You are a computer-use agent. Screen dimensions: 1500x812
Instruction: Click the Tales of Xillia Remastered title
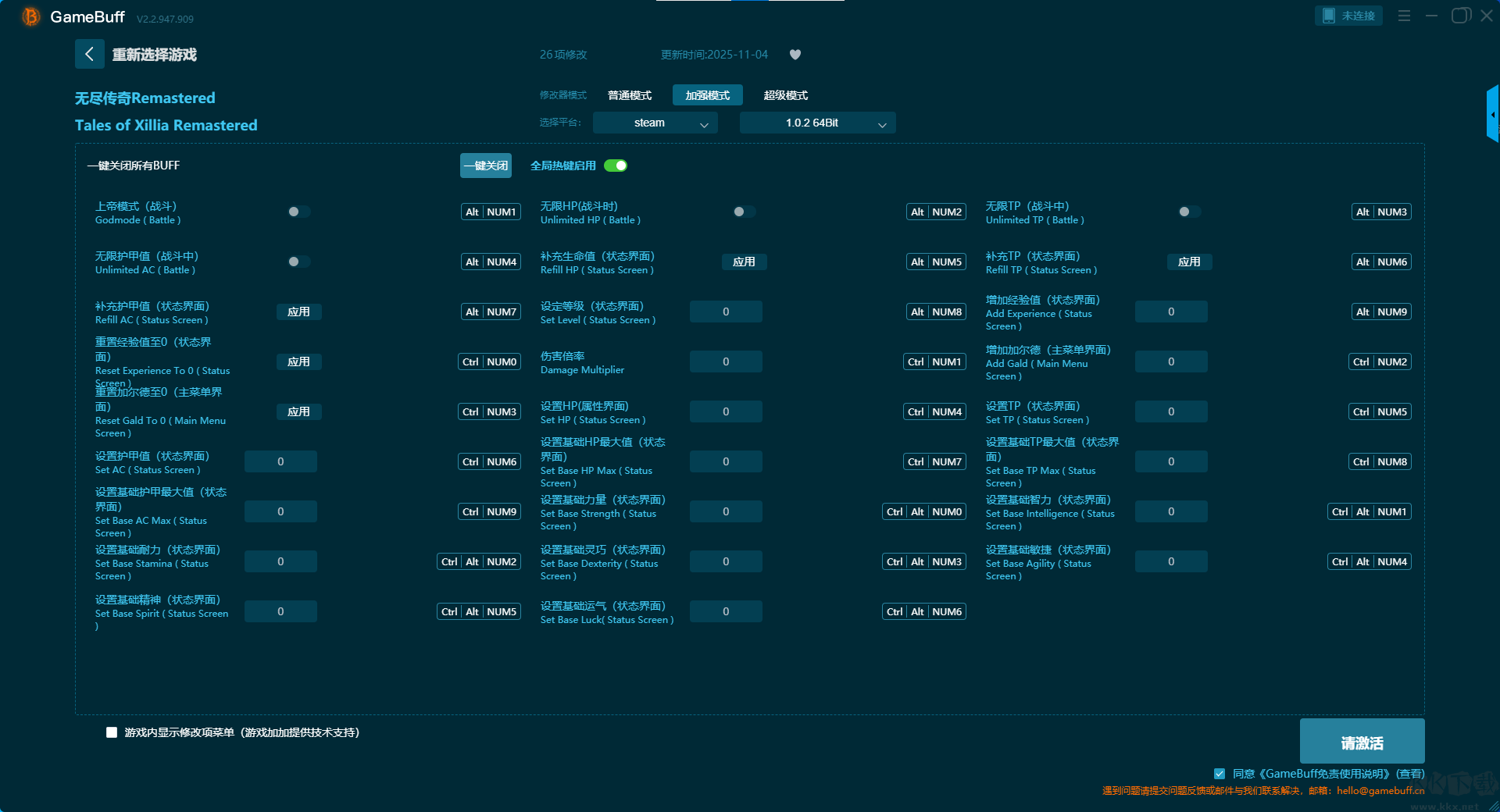point(166,125)
